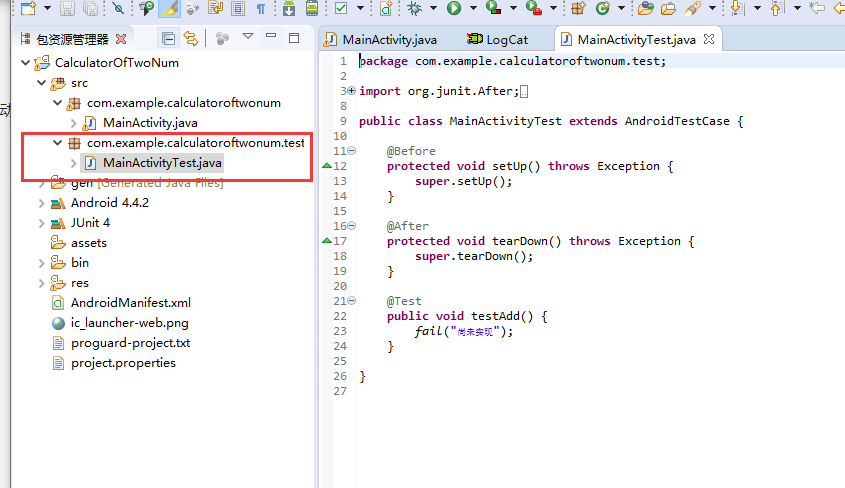
Task: Open the External Tools dropdown arrow
Action: tap(553, 8)
